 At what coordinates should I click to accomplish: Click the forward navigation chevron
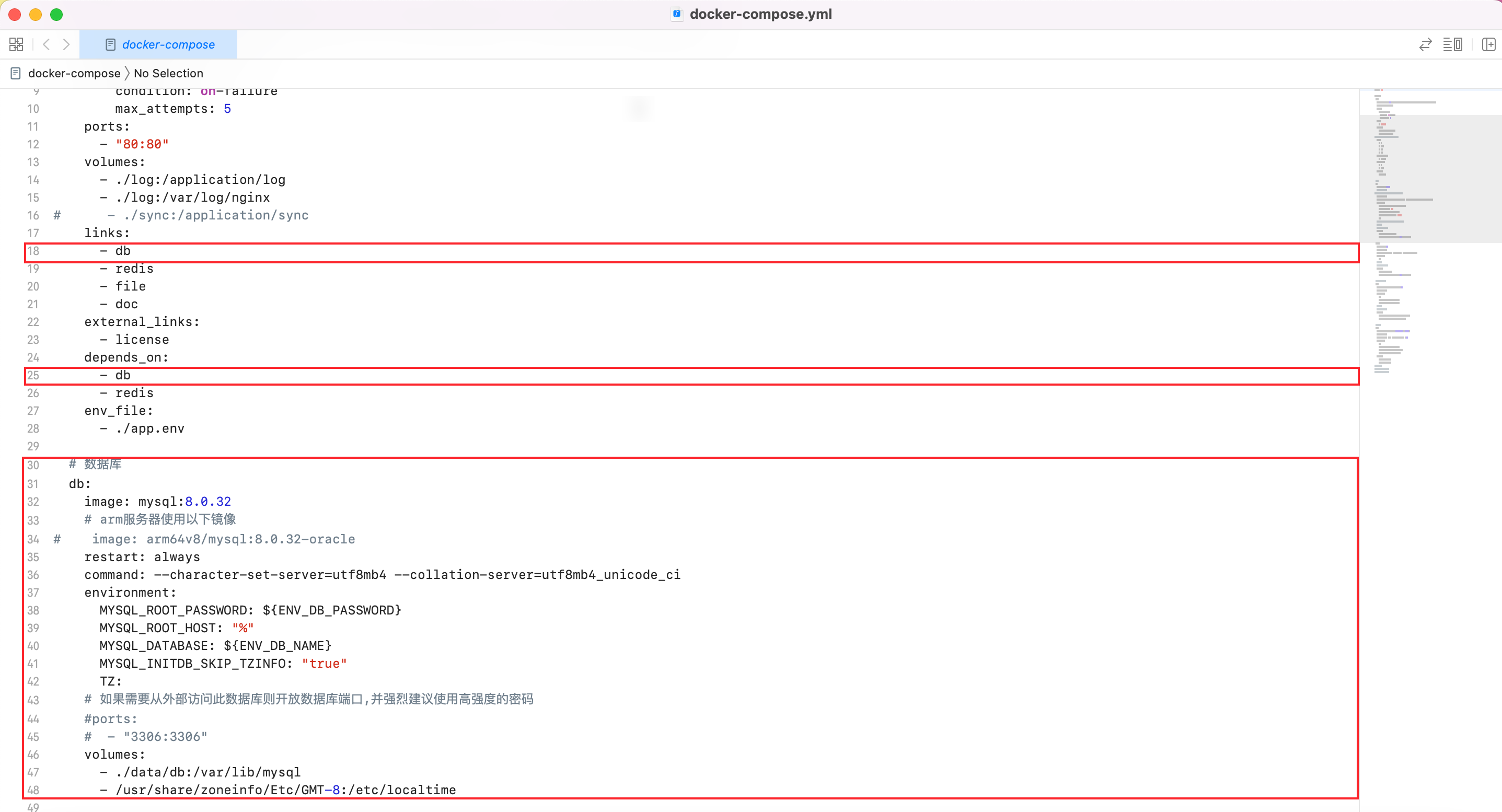[x=66, y=44]
